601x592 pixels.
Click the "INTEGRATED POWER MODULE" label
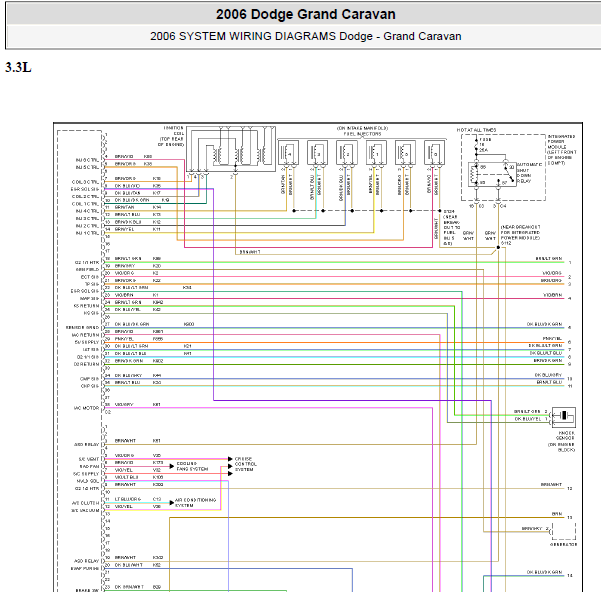562,141
